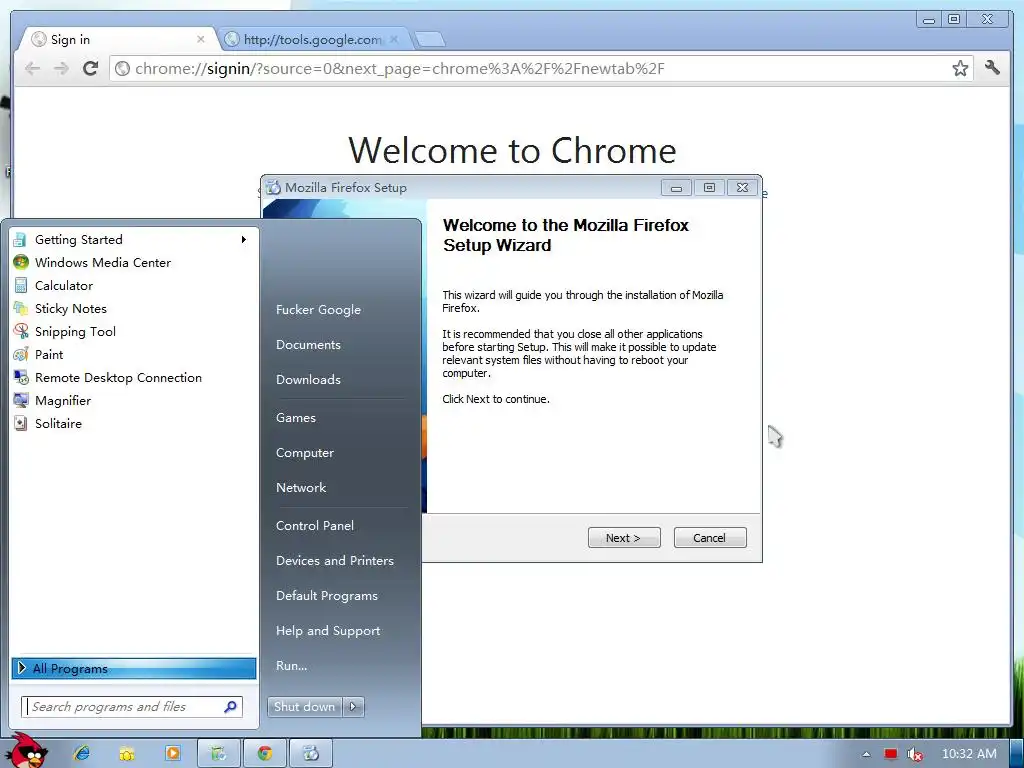Click Chrome's forward arrow
The image size is (1024, 768).
point(61,69)
